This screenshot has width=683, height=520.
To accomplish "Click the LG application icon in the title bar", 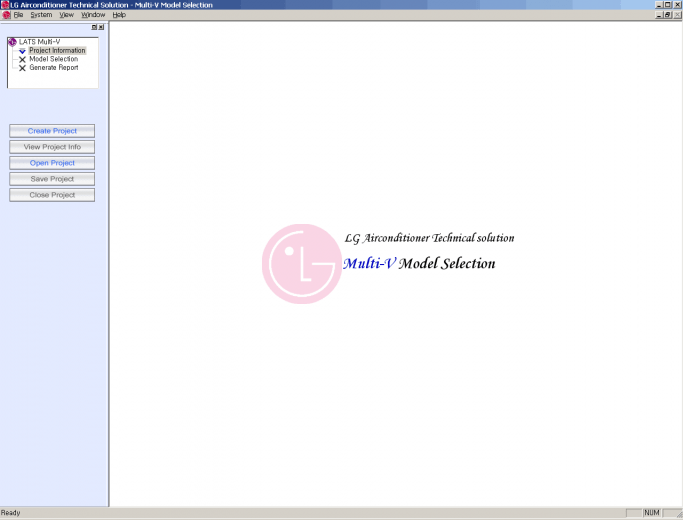I will point(5,5).
